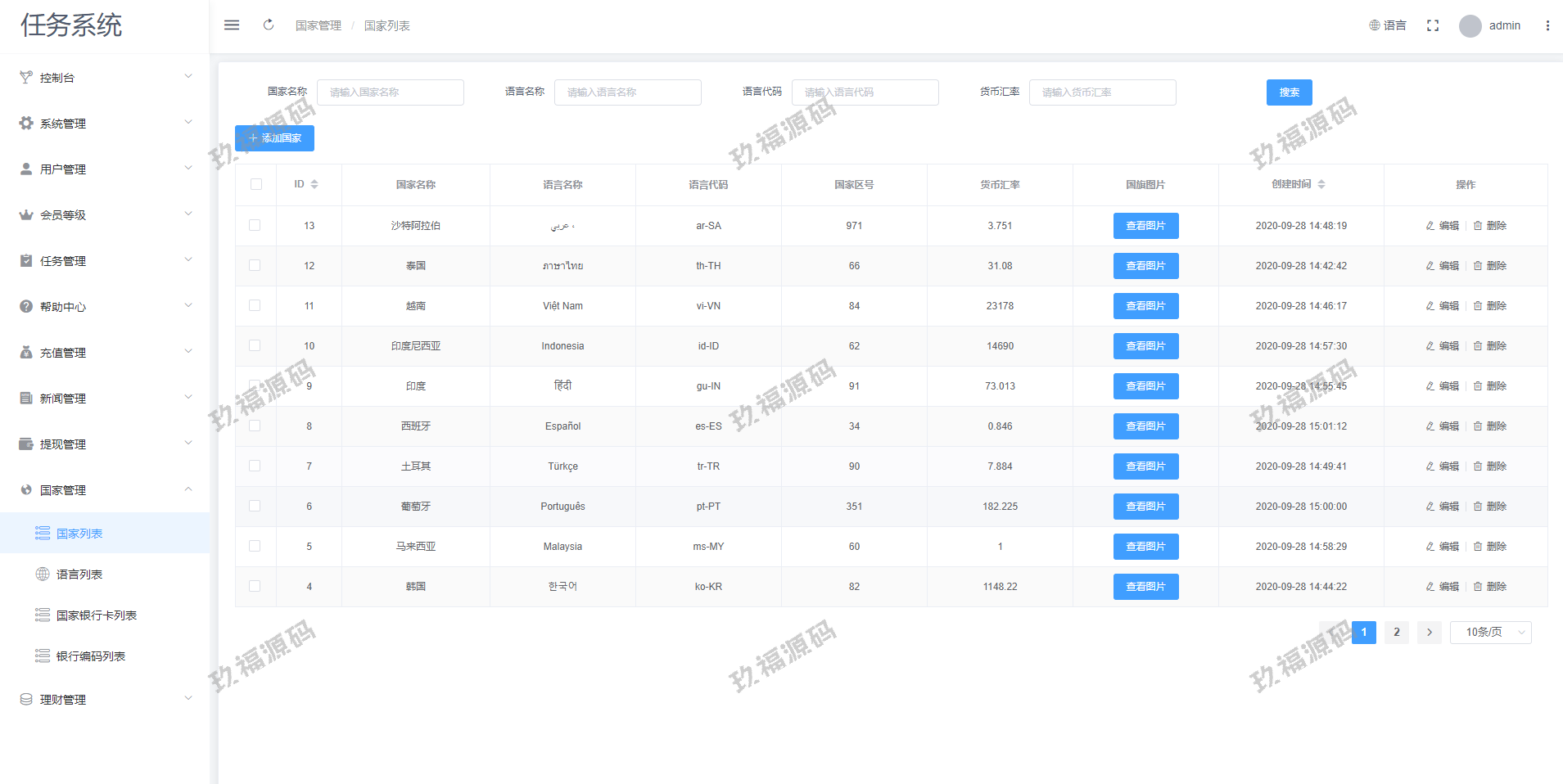The image size is (1563, 784).
Task: Collapse the 国家管理 sidebar section
Action: tap(105, 490)
